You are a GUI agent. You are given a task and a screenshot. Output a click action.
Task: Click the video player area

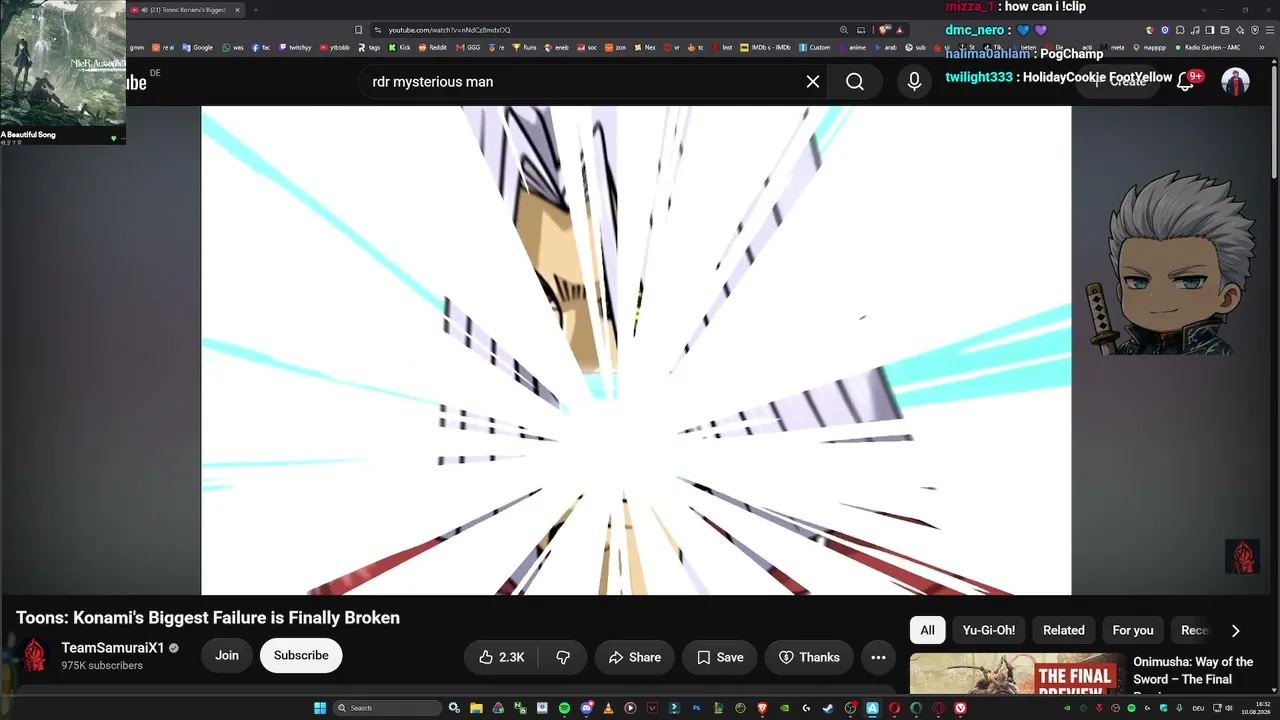click(x=636, y=351)
